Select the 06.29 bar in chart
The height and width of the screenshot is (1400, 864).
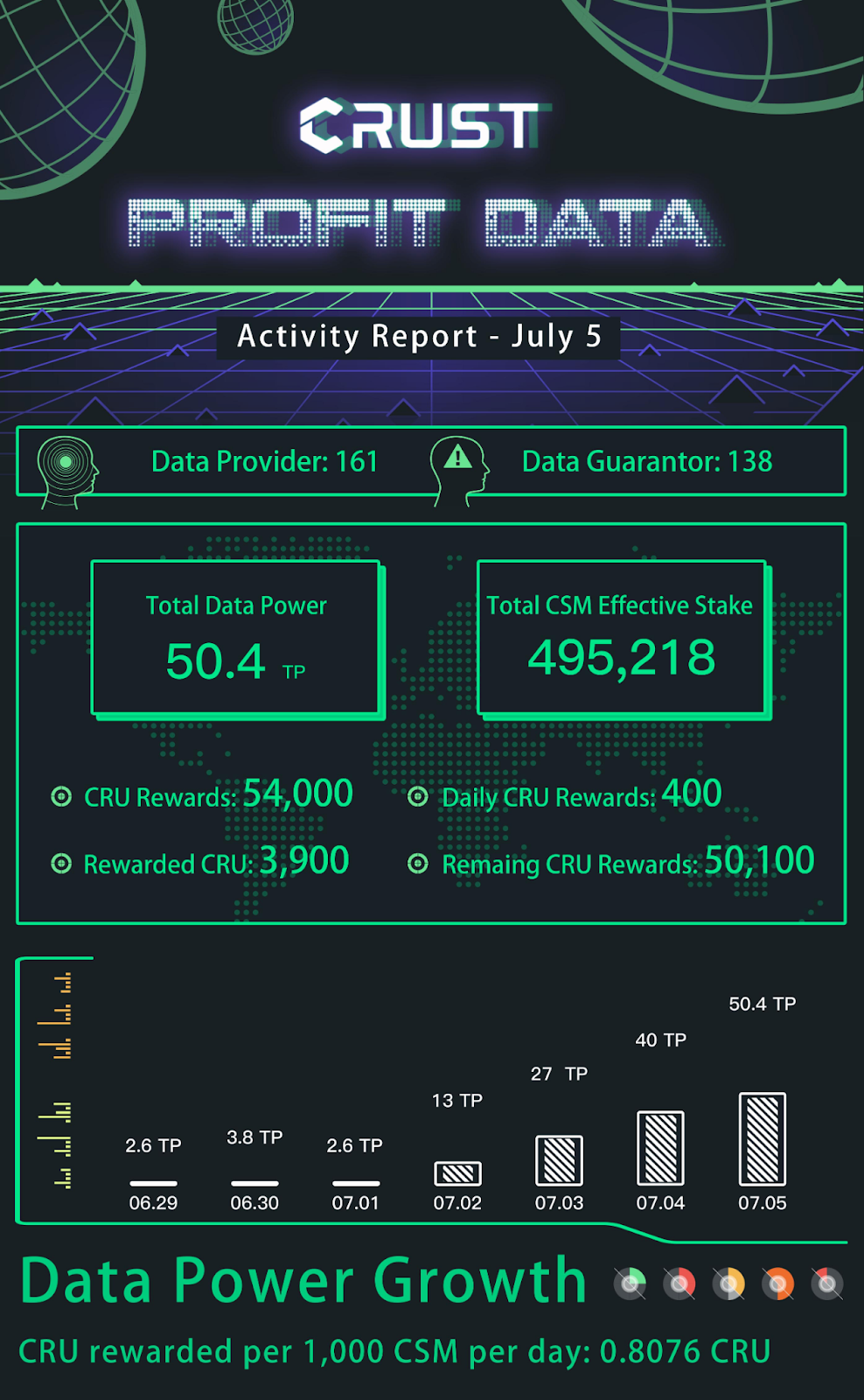pyautogui.click(x=153, y=1183)
